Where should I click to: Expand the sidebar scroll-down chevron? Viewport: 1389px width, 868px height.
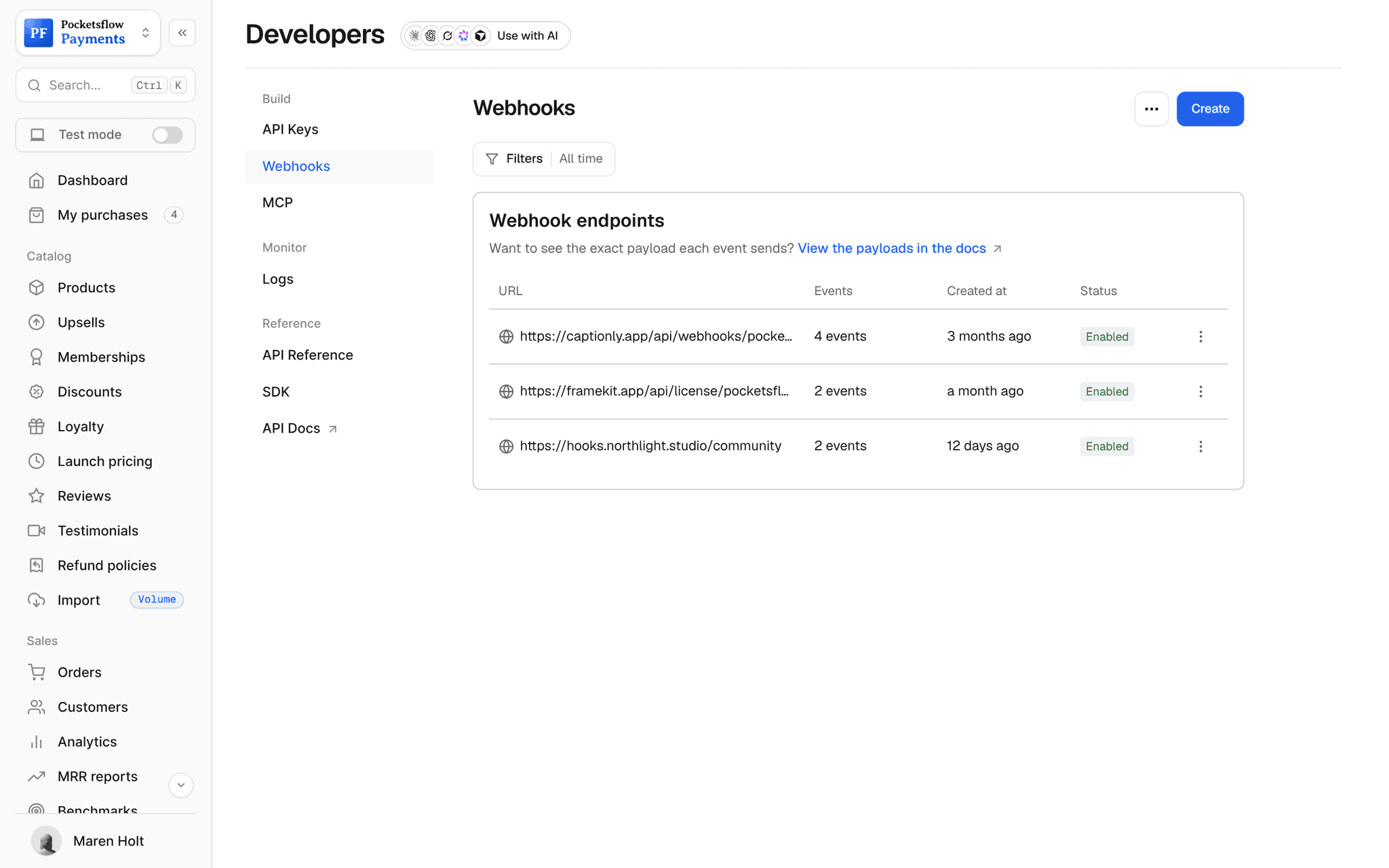[x=181, y=785]
